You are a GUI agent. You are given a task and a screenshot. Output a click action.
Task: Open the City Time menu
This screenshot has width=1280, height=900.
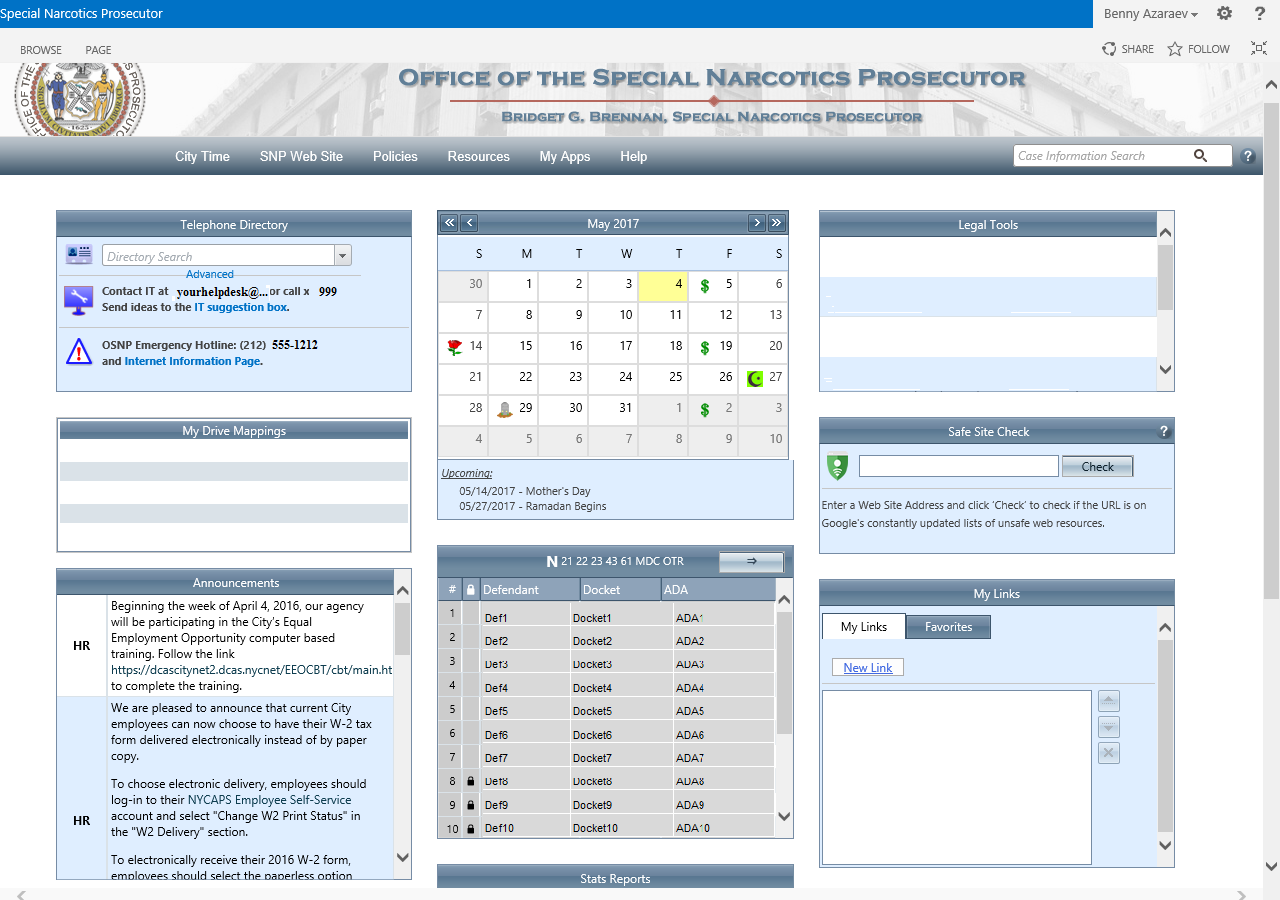202,156
